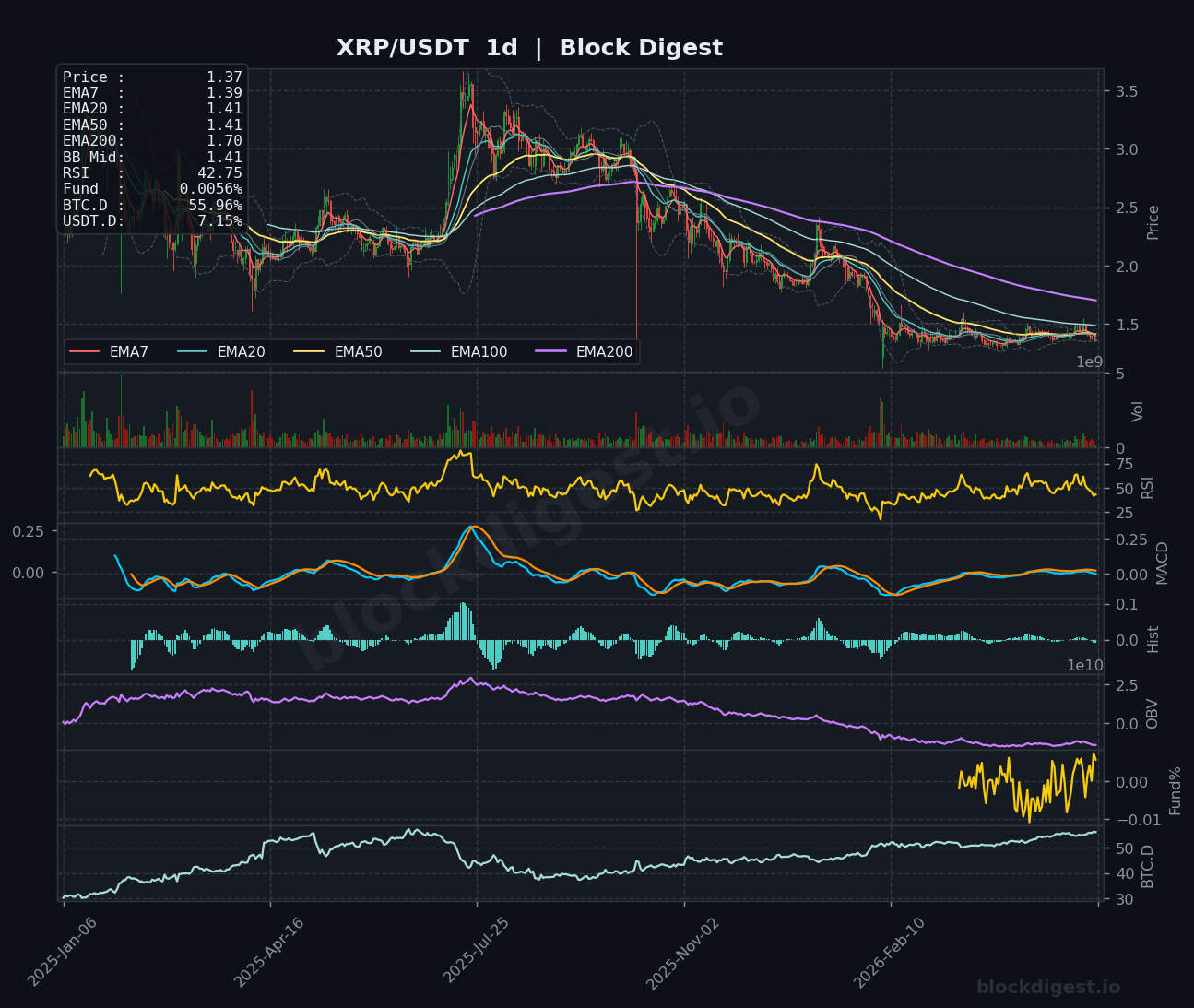Click the 75 tick on RSI axis

pos(1124,464)
